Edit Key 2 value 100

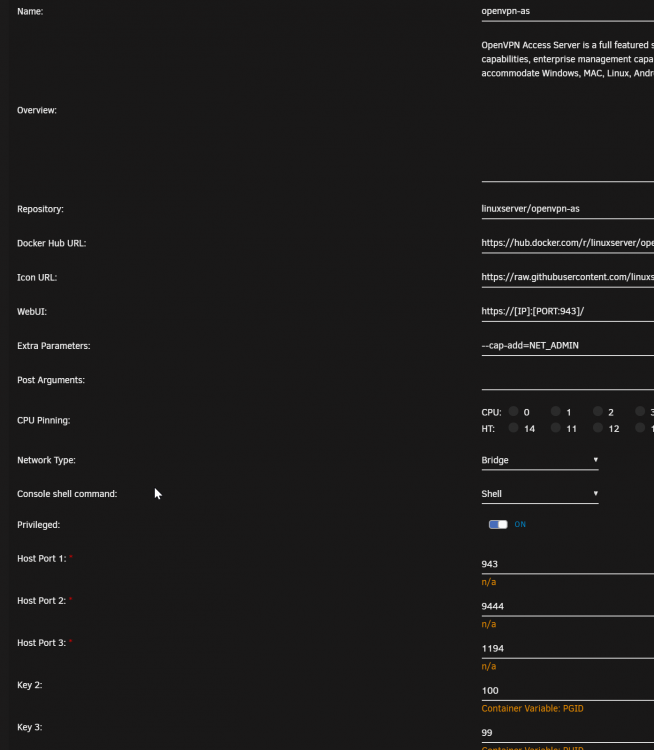point(567,691)
